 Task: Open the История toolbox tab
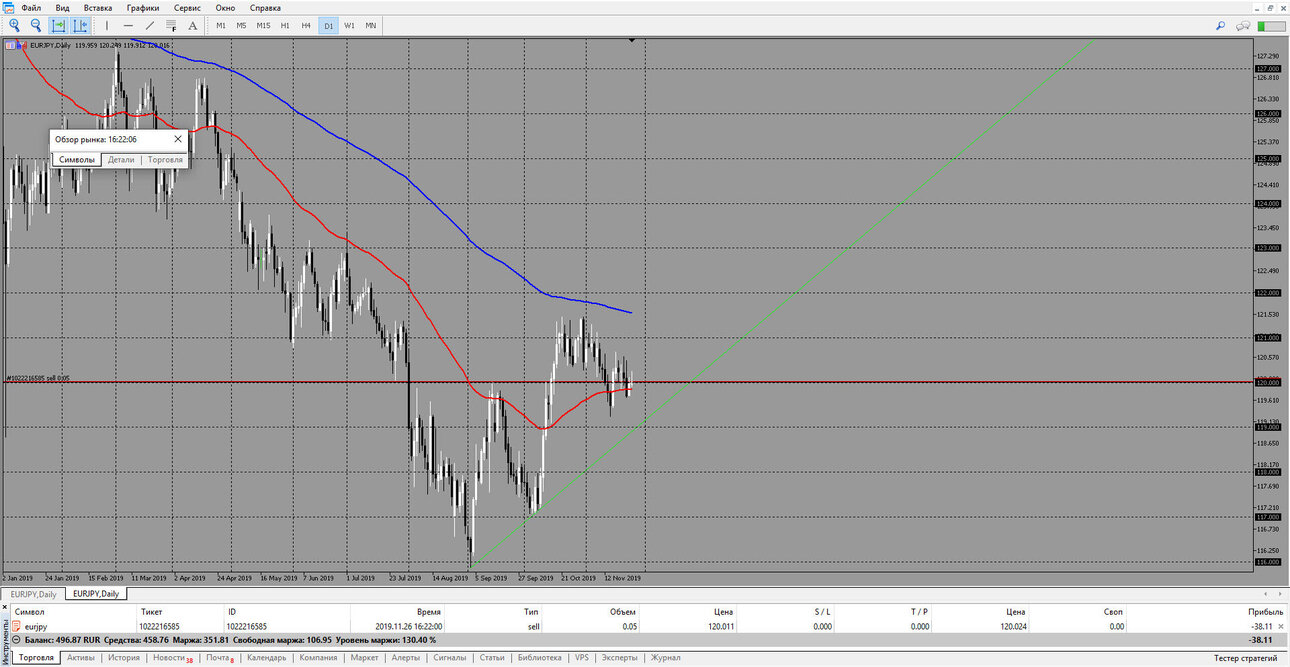124,658
